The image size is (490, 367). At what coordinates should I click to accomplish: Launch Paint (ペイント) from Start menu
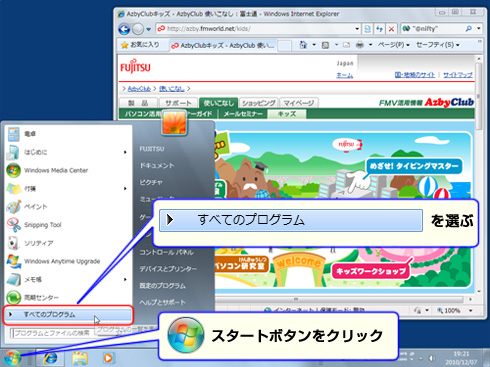(x=67, y=207)
